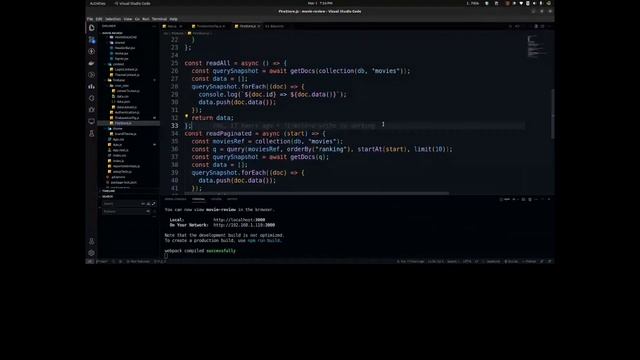
Task: Open ThemeContext.js in the file tree
Action: (127, 75)
